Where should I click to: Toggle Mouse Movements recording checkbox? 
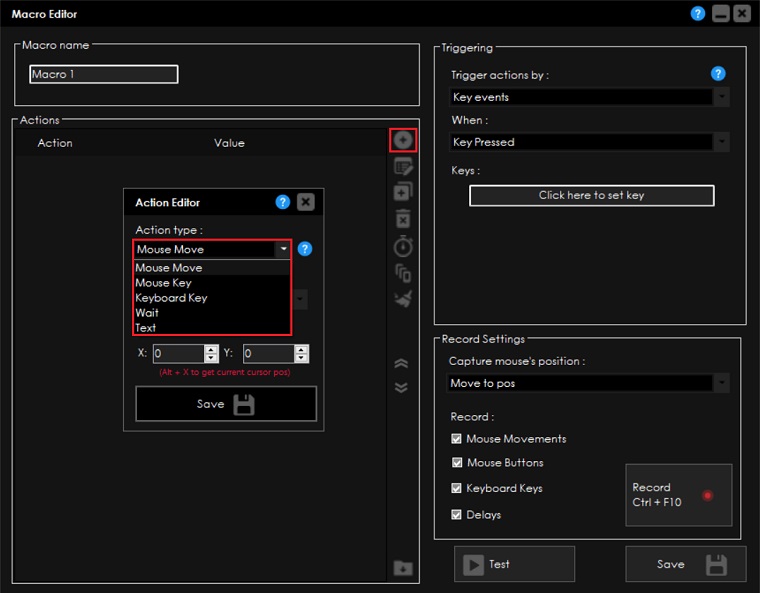(x=456, y=439)
